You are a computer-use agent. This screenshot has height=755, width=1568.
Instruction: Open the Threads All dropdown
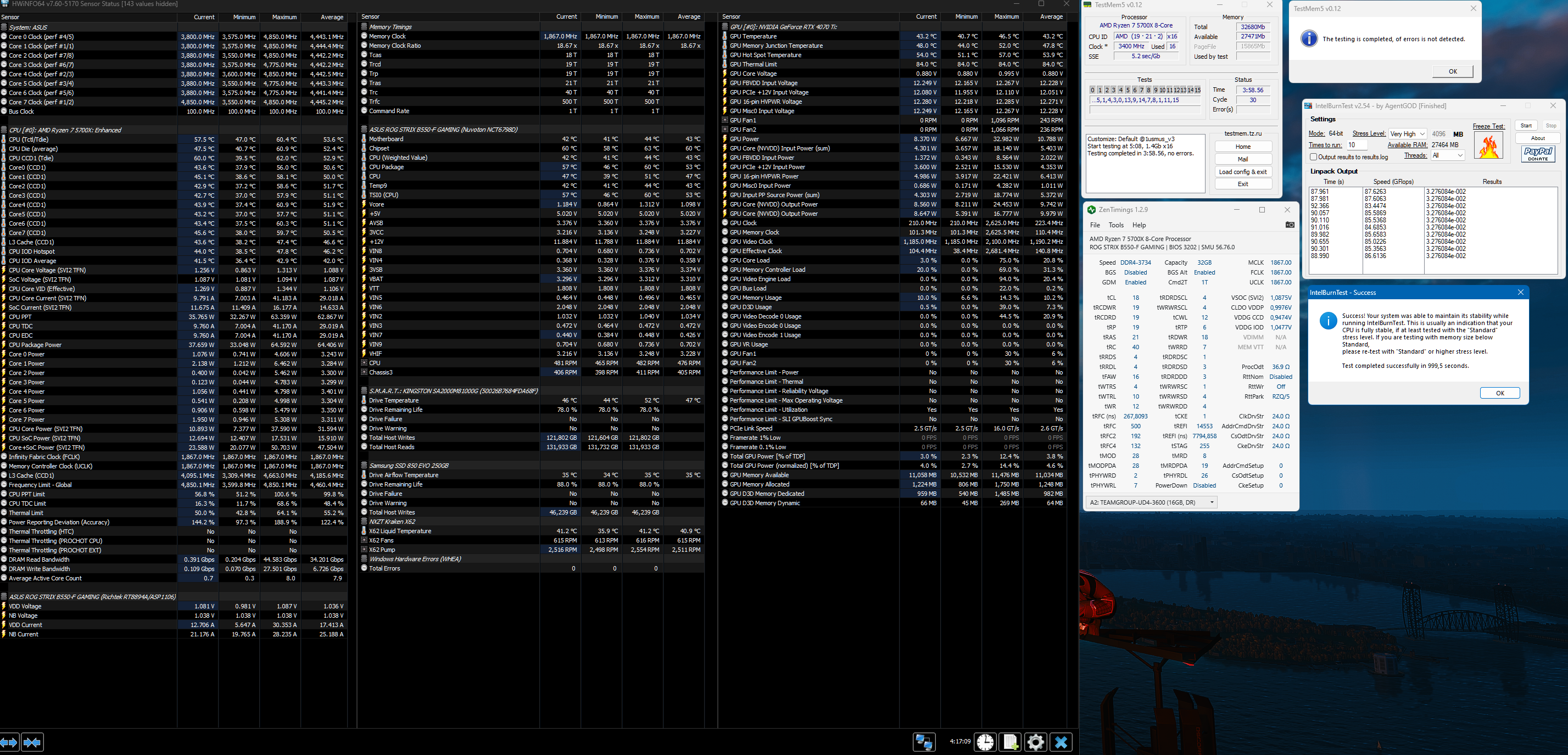pos(1448,156)
